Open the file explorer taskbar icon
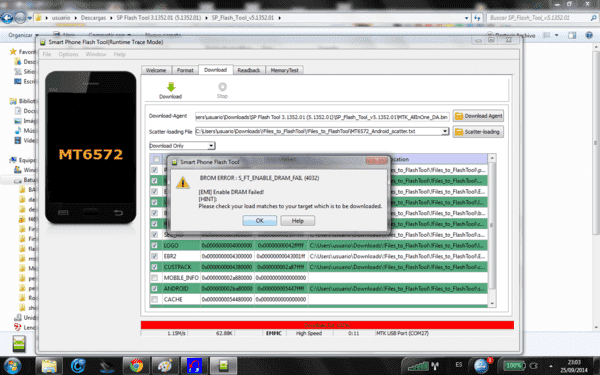The width and height of the screenshot is (600, 375). click(x=49, y=366)
